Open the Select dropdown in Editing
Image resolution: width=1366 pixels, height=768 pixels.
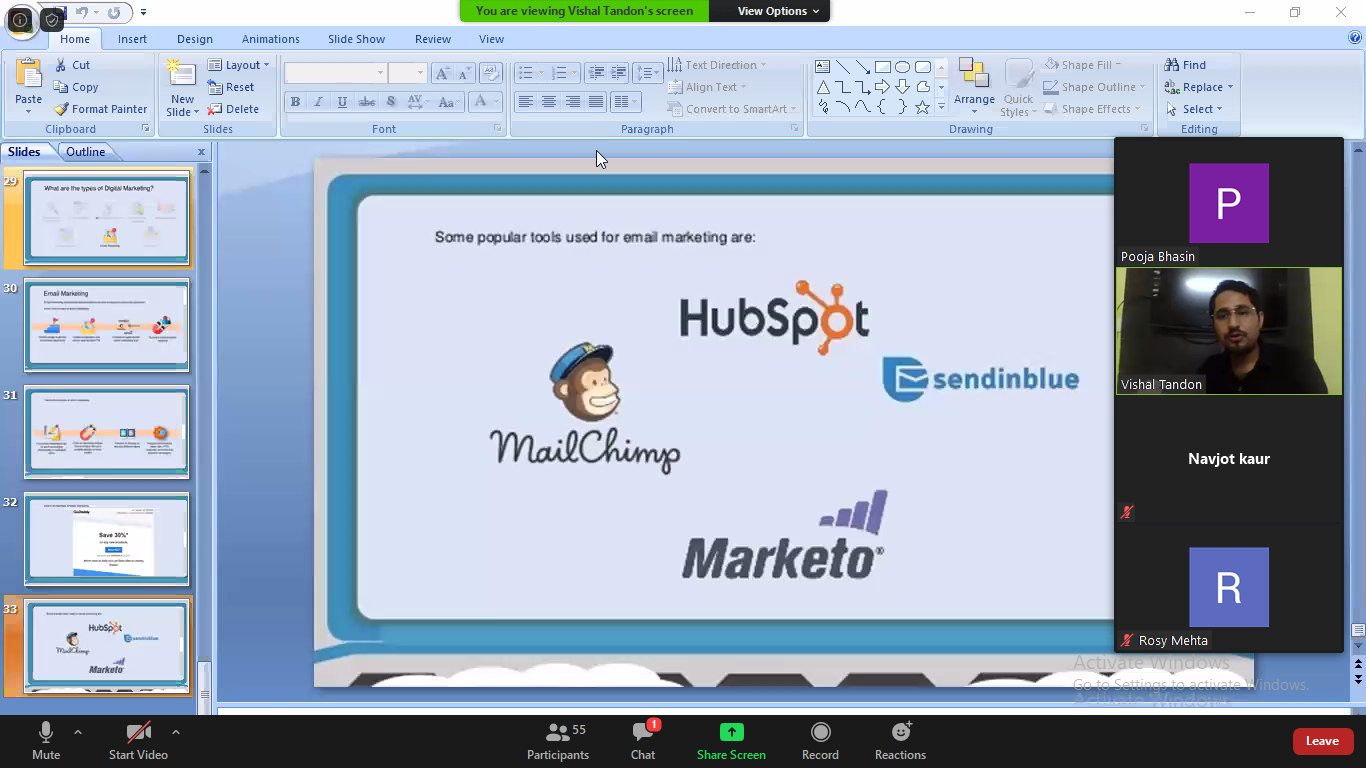[1194, 109]
